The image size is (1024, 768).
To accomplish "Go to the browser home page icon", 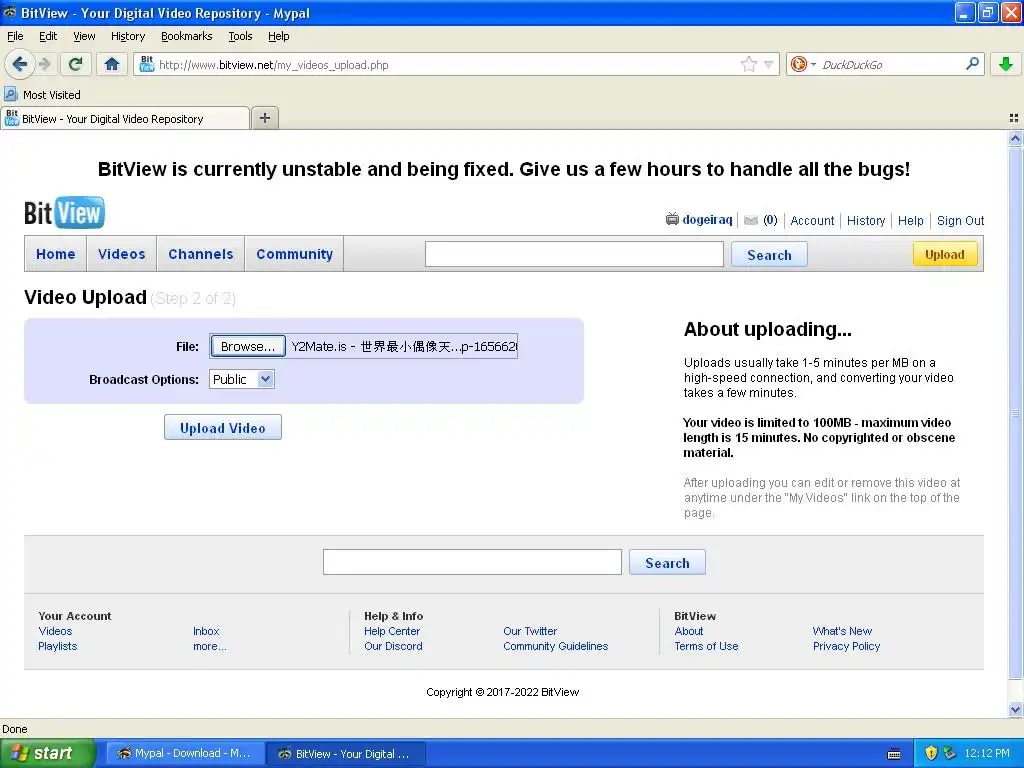I will point(112,64).
